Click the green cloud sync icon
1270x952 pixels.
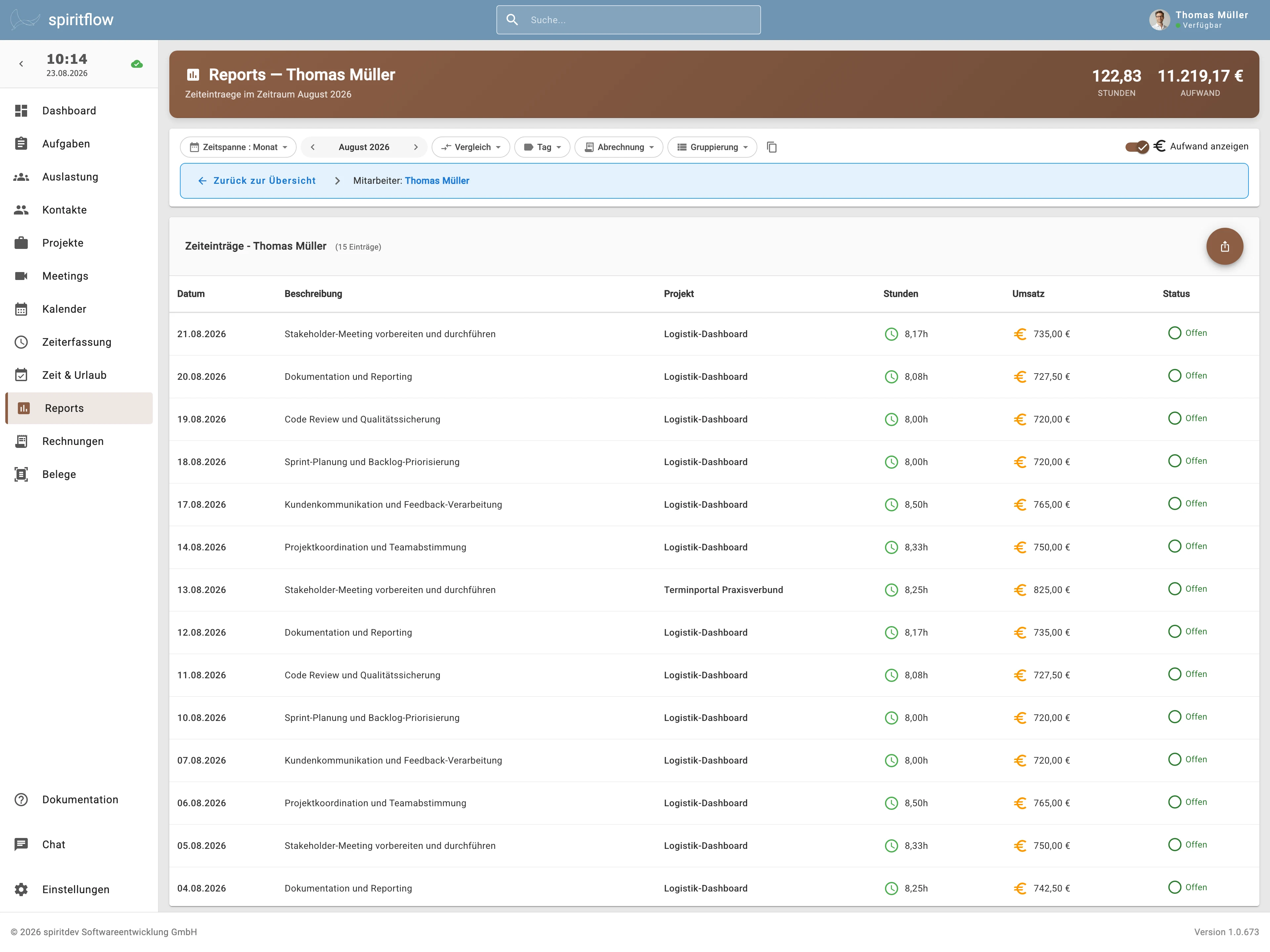[x=137, y=64]
